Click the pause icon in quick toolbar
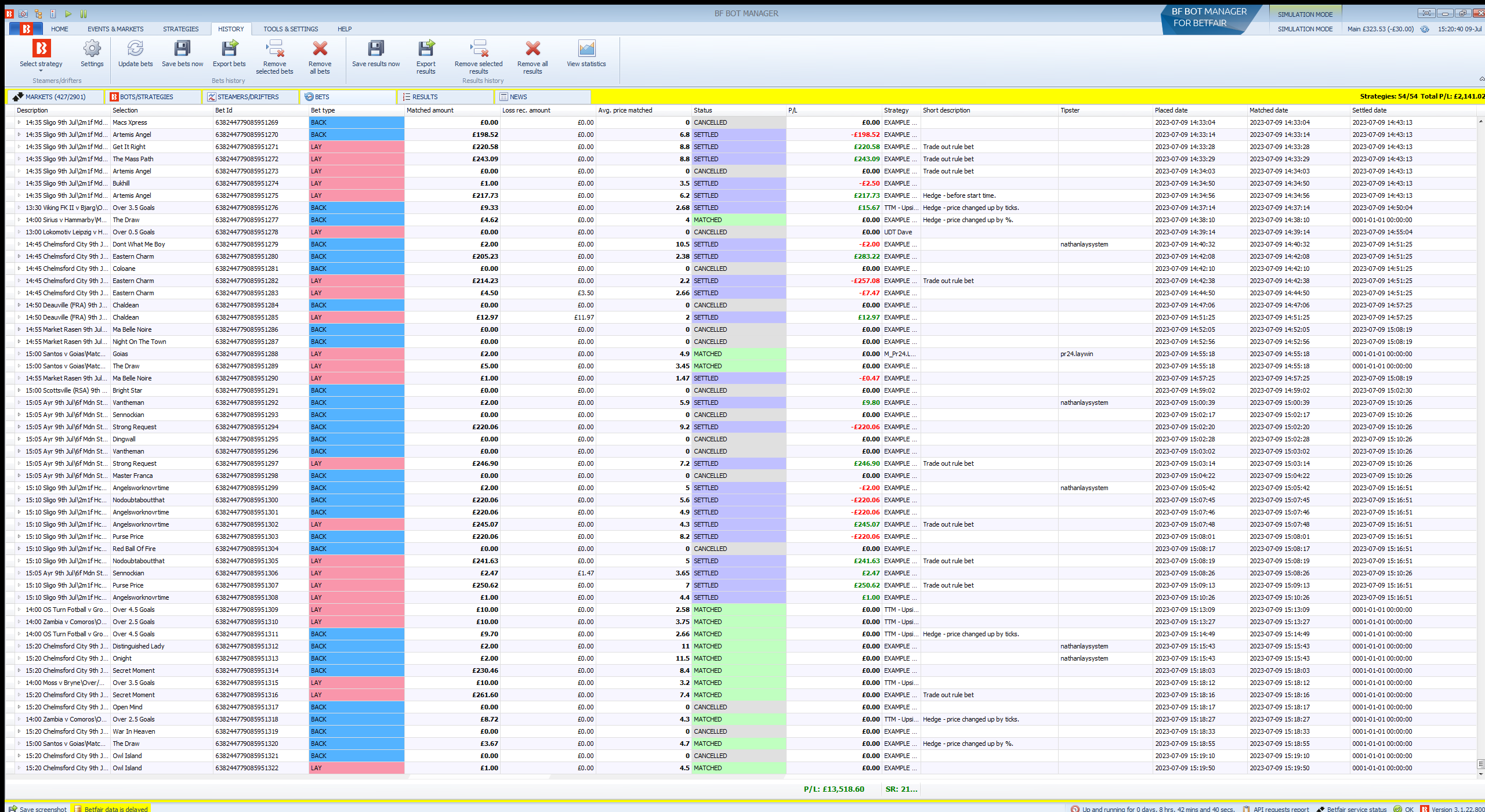This screenshot has width=1485, height=812. tap(84, 13)
